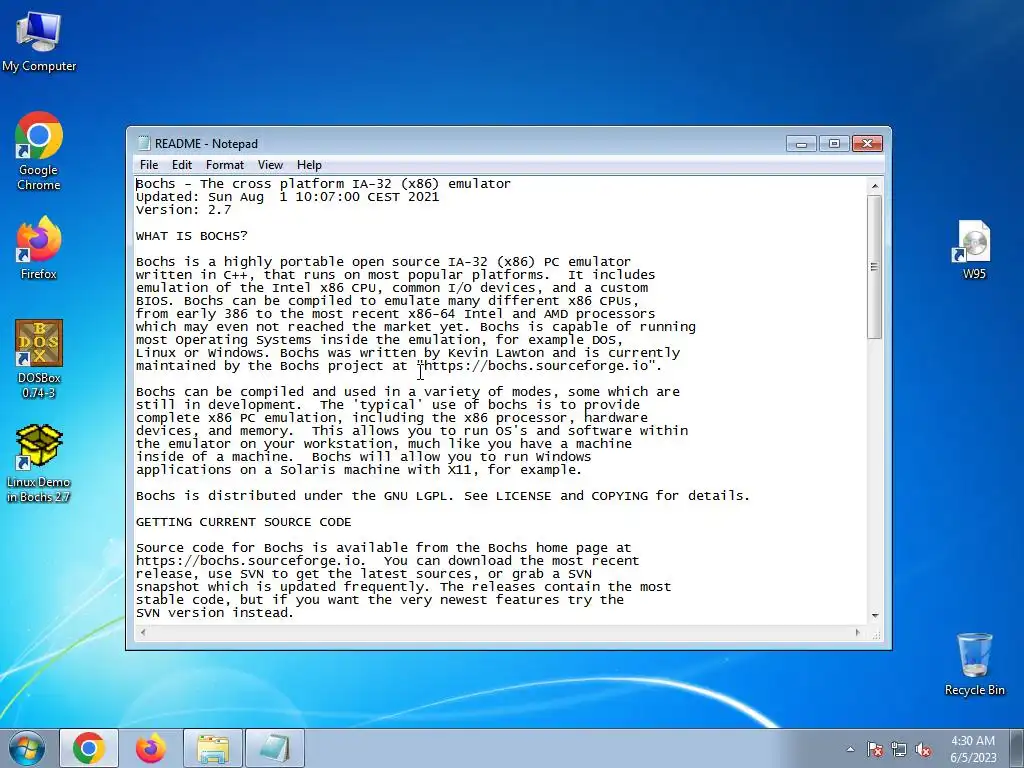Open the Help menu in Notepad

pyautogui.click(x=309, y=165)
